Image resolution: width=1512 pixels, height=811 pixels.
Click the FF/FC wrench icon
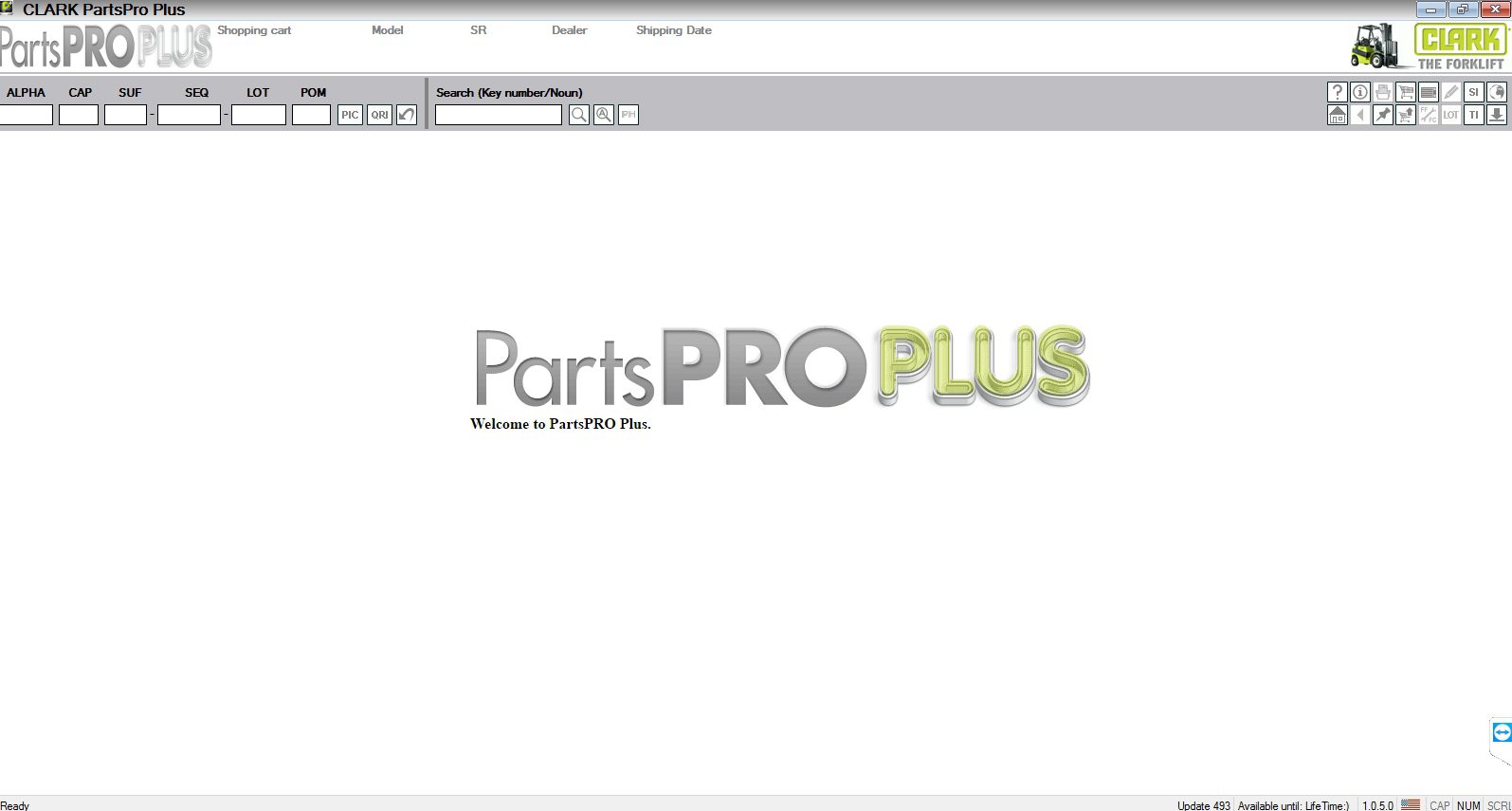[x=1428, y=115]
